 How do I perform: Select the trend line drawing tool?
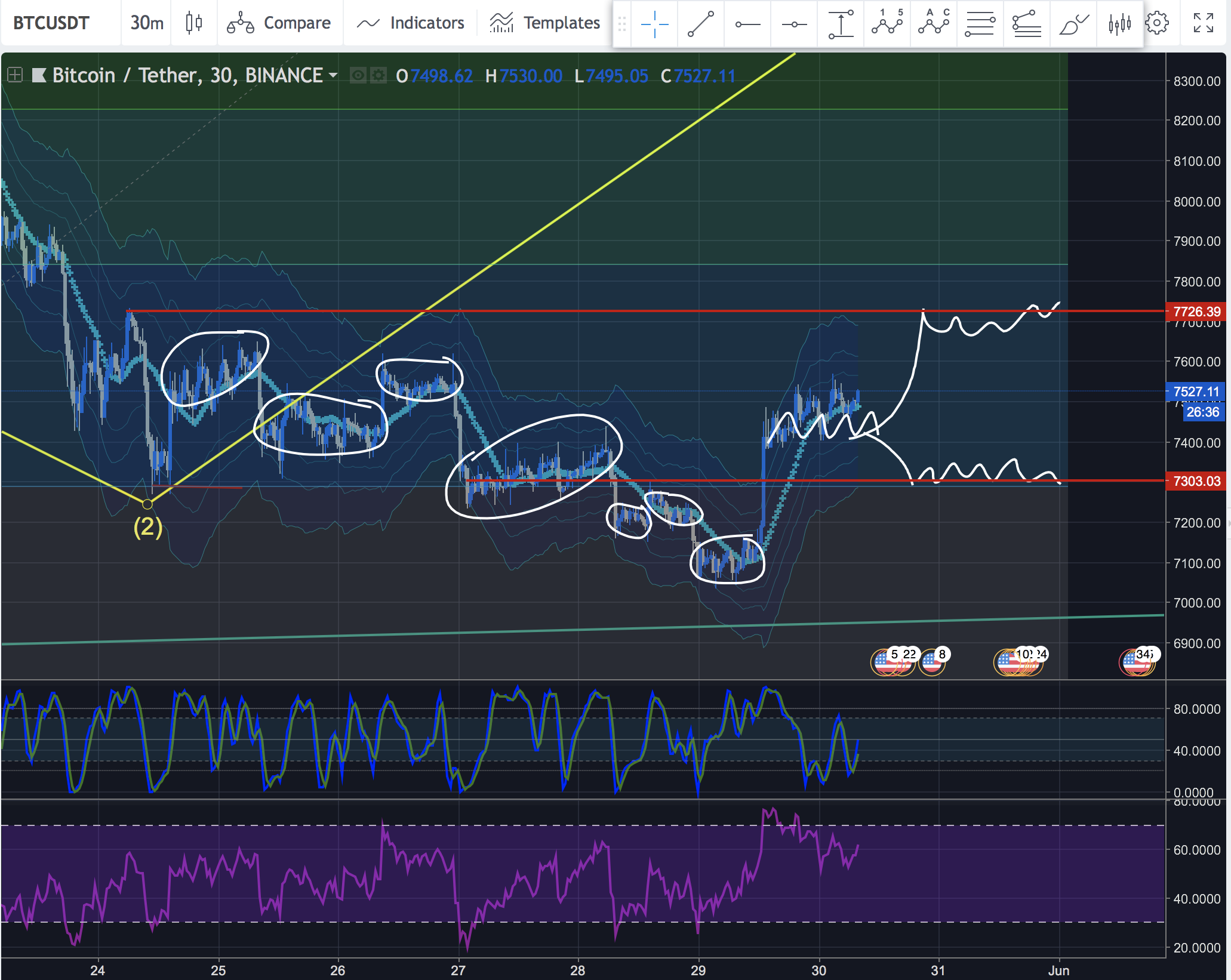[701, 24]
